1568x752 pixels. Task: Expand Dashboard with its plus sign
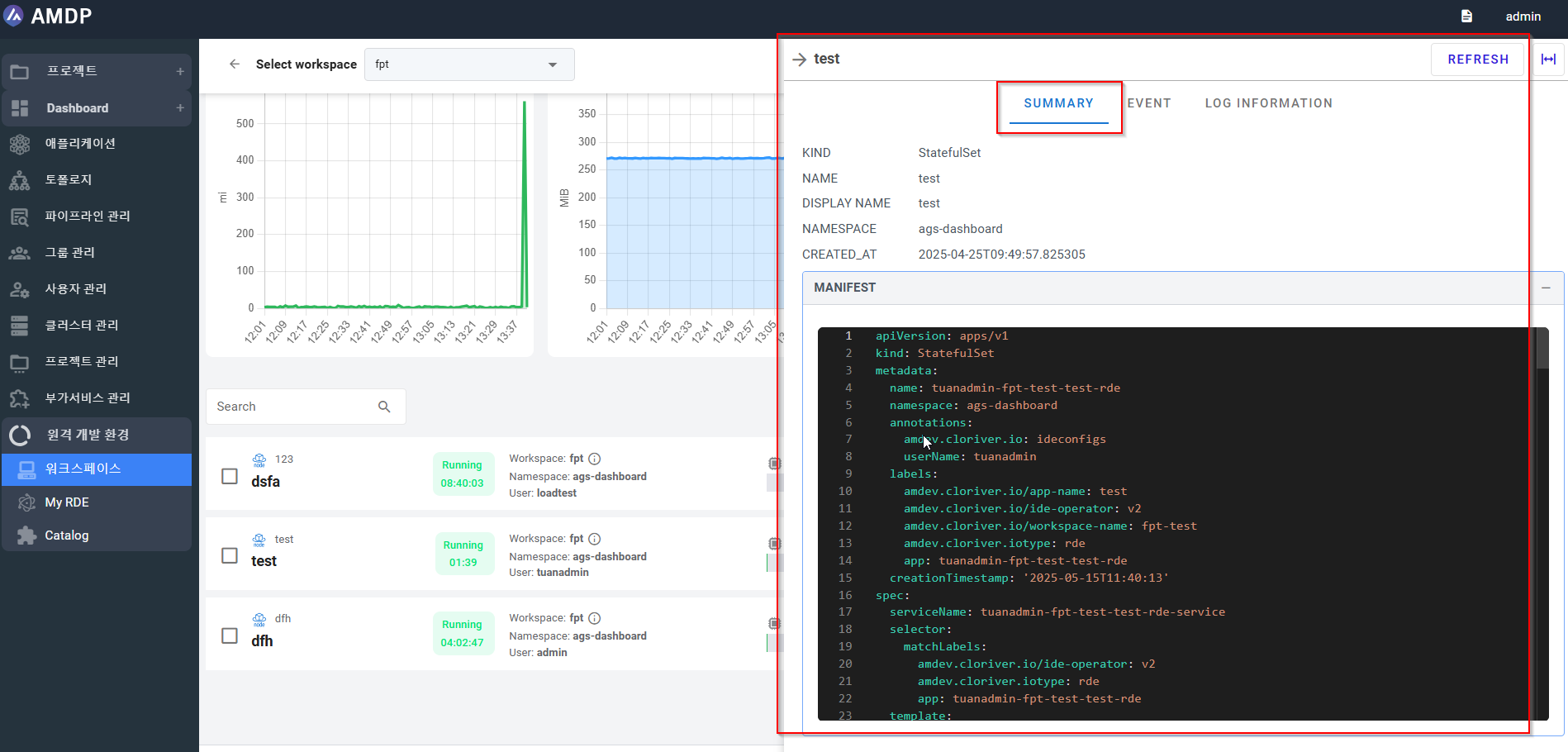(180, 108)
